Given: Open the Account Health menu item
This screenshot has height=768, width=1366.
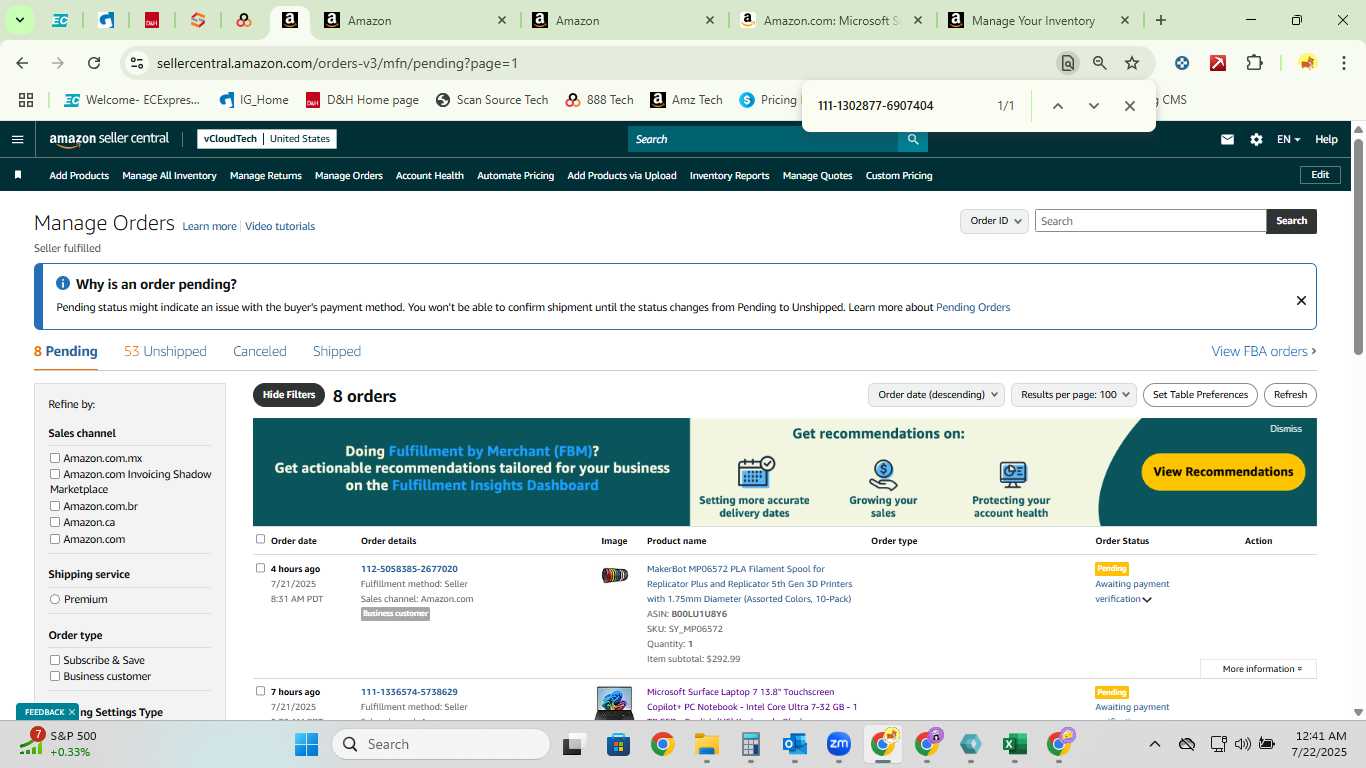Looking at the screenshot, I should [x=430, y=175].
